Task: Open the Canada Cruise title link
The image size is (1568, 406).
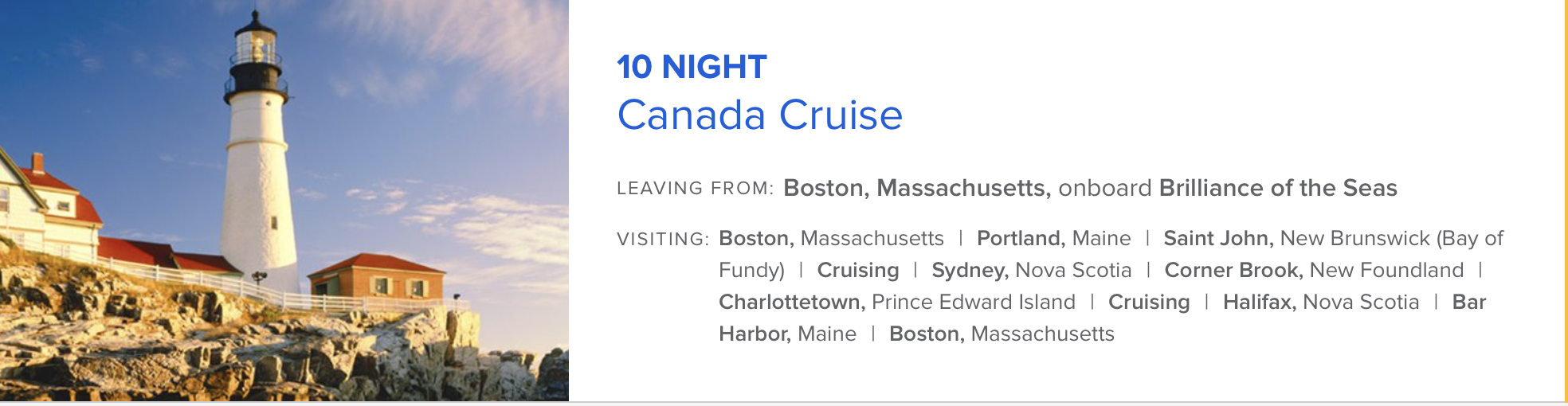Action: (x=760, y=115)
